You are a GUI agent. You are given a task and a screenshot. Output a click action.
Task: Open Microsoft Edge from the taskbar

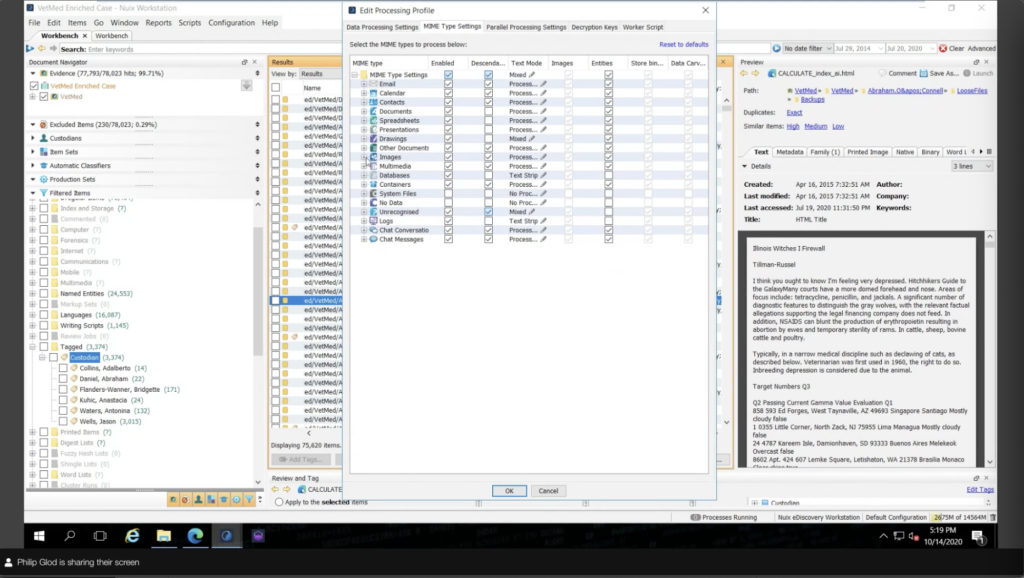click(195, 536)
